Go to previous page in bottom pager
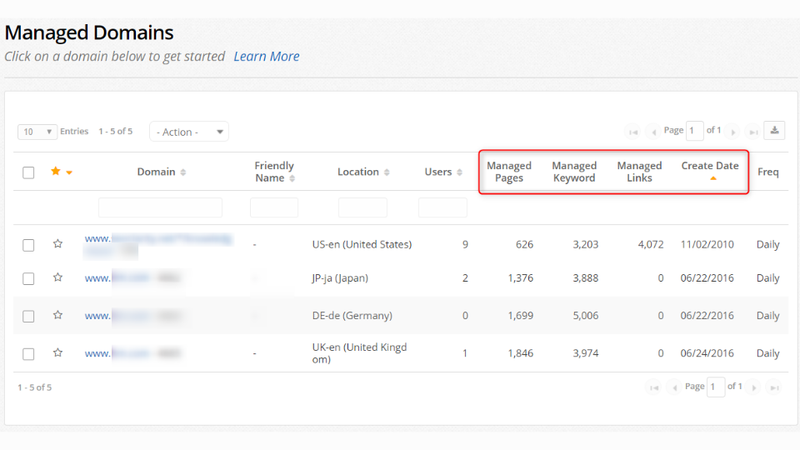 pos(674,388)
